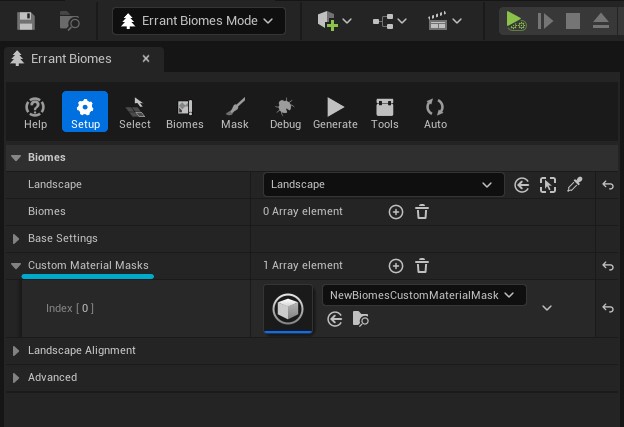
Task: Open the Debug tool
Action: [x=285, y=113]
